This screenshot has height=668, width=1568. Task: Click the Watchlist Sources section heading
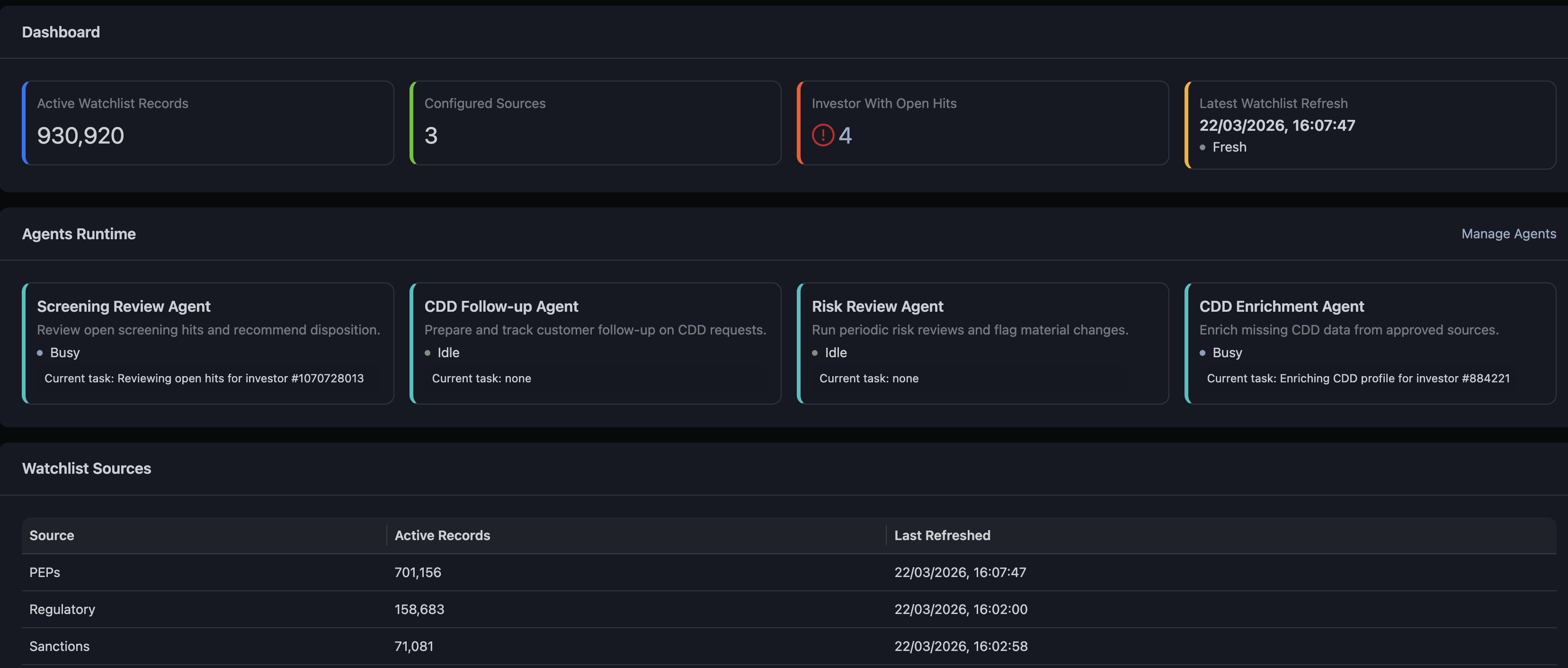point(87,468)
